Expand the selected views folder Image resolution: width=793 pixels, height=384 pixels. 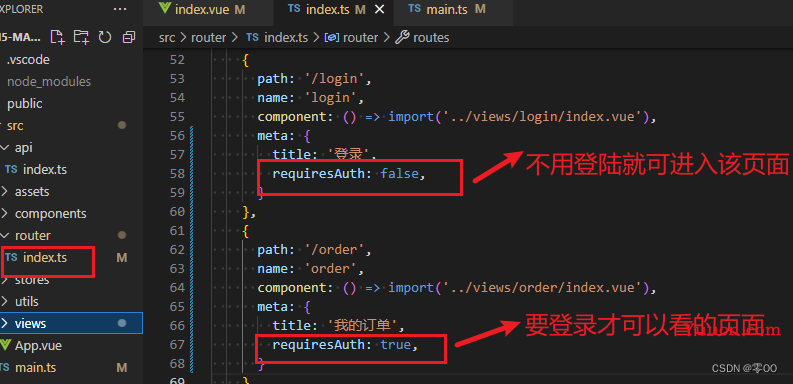pyautogui.click(x=71, y=323)
